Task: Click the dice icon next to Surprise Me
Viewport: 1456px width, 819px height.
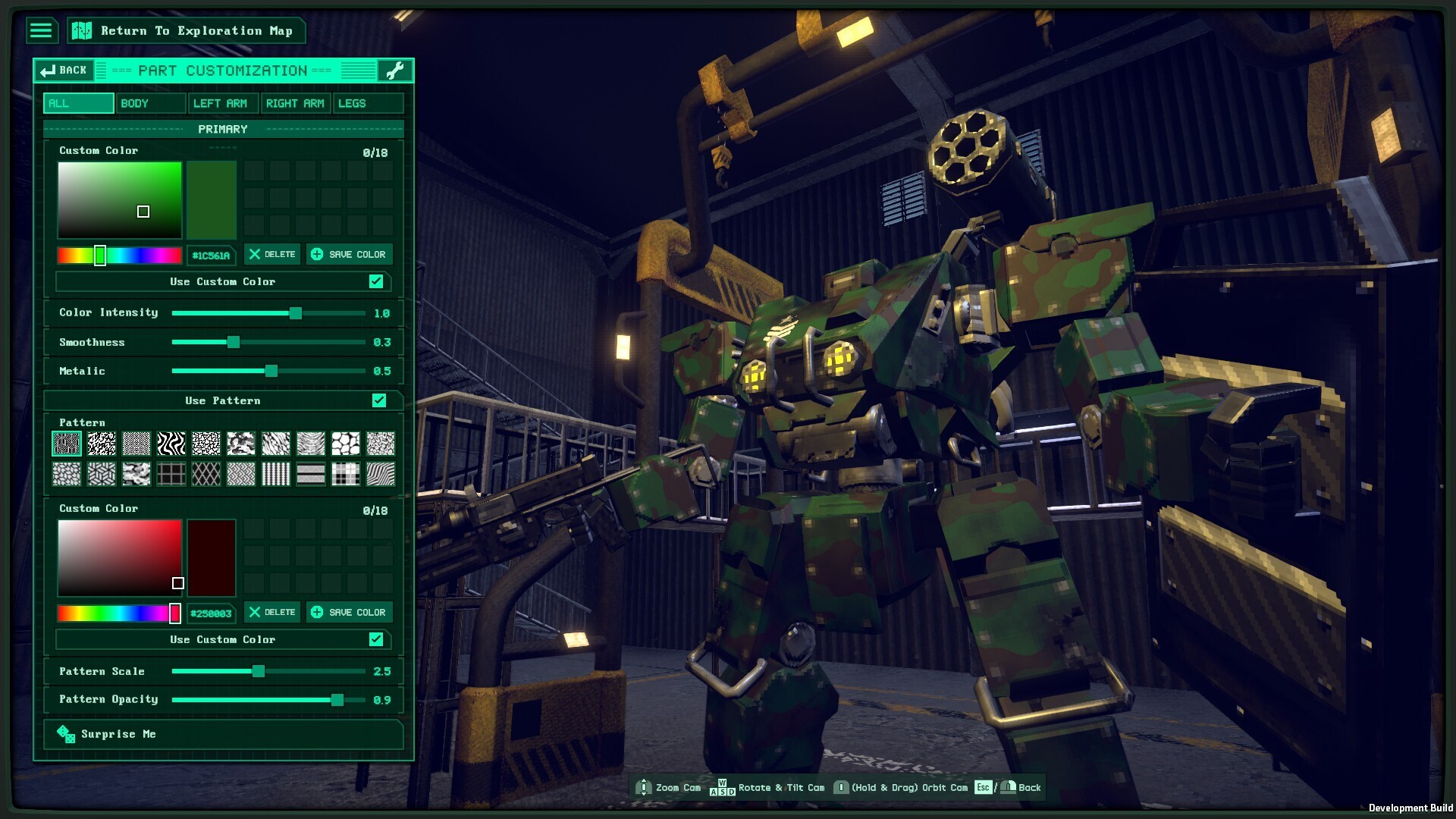Action: coord(66,733)
